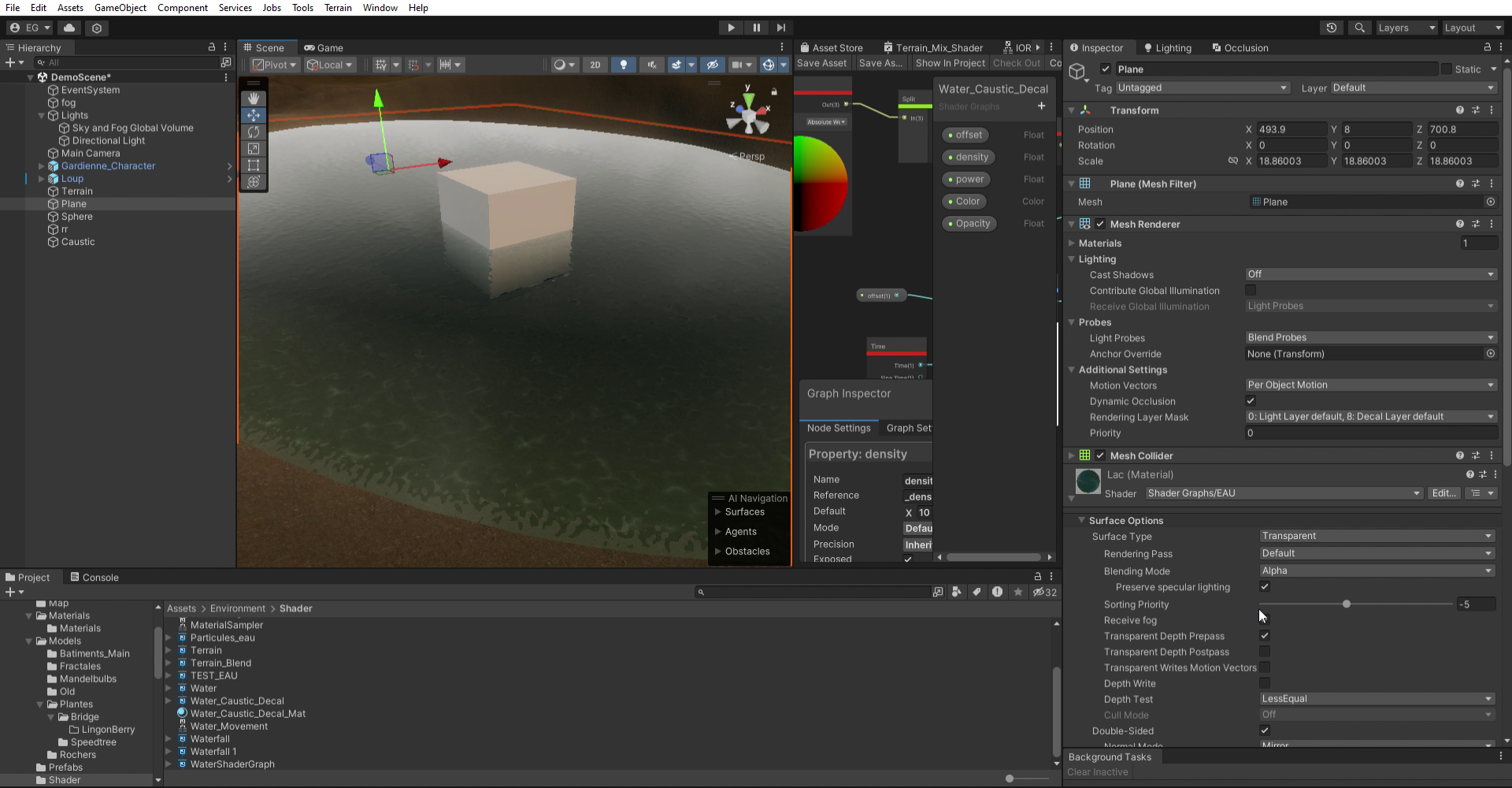1512x788 pixels.
Task: Toggle scene lighting bulb icon
Action: coord(623,65)
